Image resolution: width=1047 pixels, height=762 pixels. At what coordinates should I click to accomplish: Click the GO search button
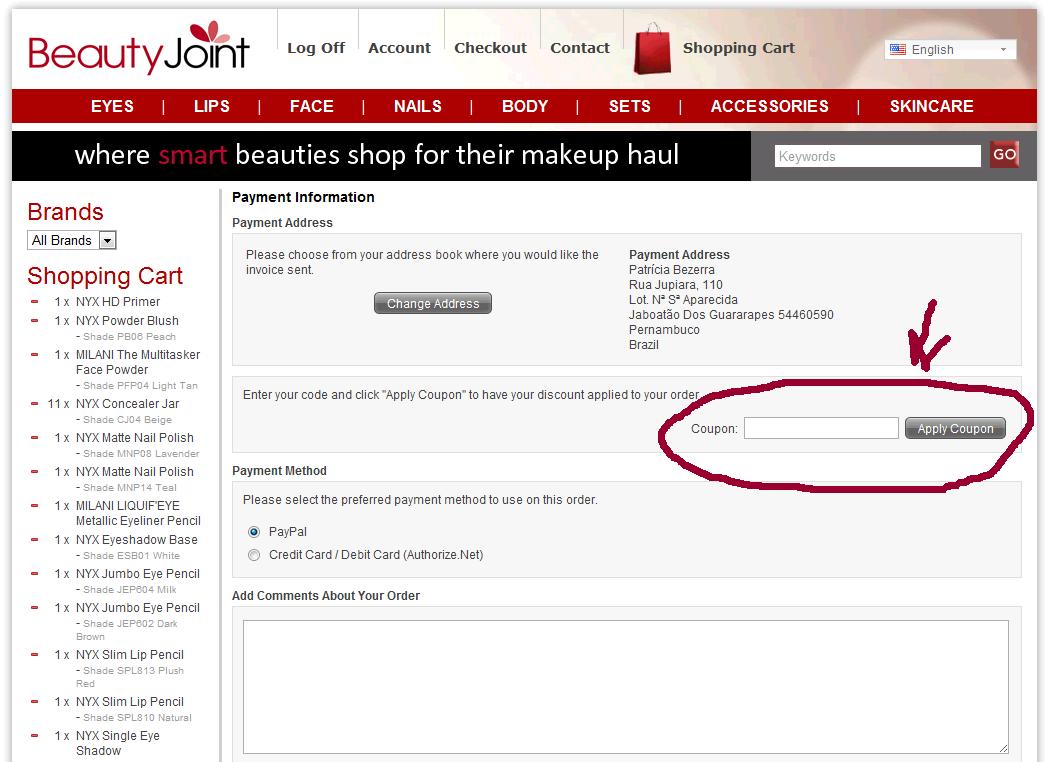pos(1004,155)
